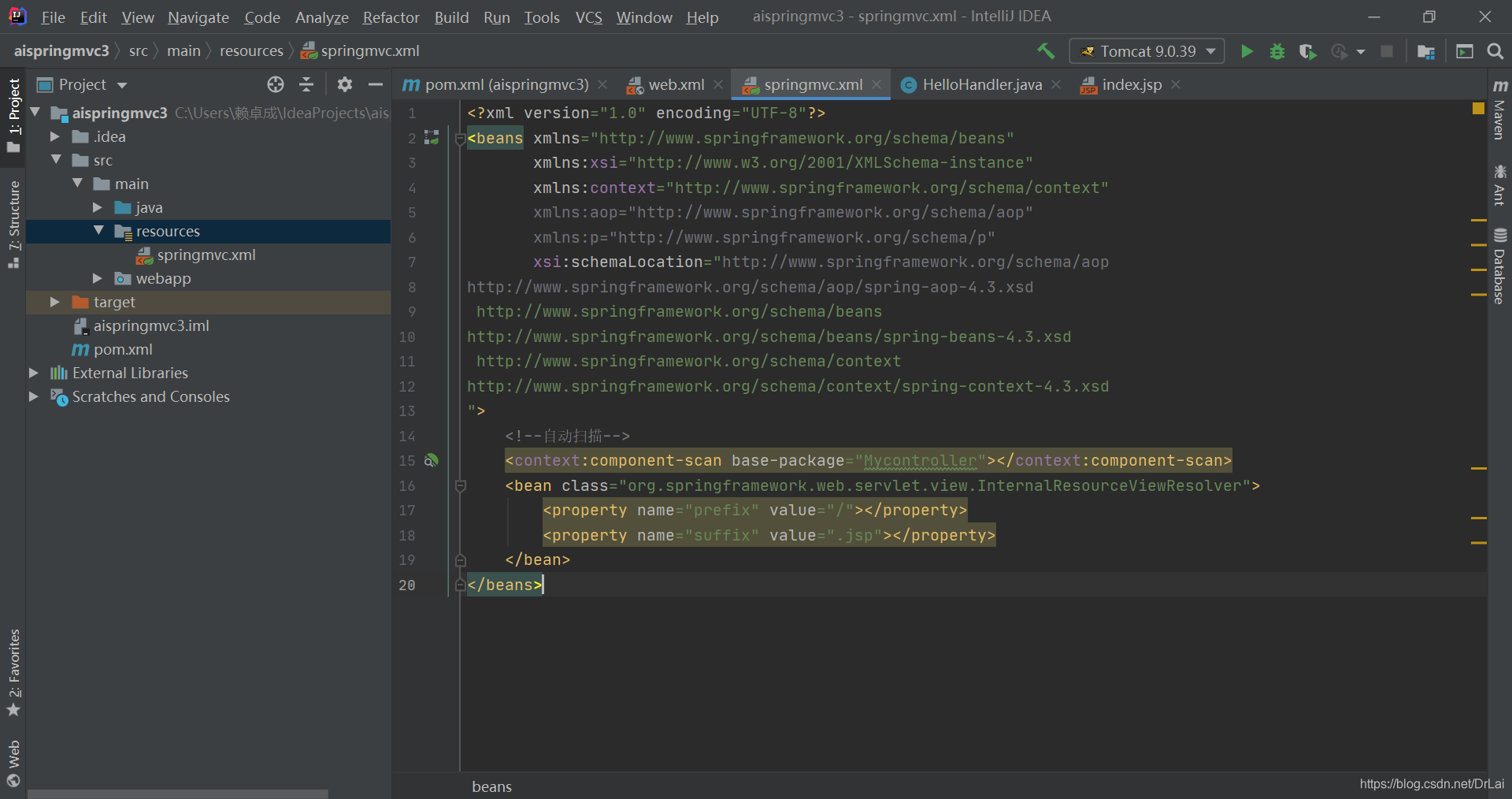
Task: Click the horizontal scrollbar of Project panel
Action: click(x=177, y=793)
